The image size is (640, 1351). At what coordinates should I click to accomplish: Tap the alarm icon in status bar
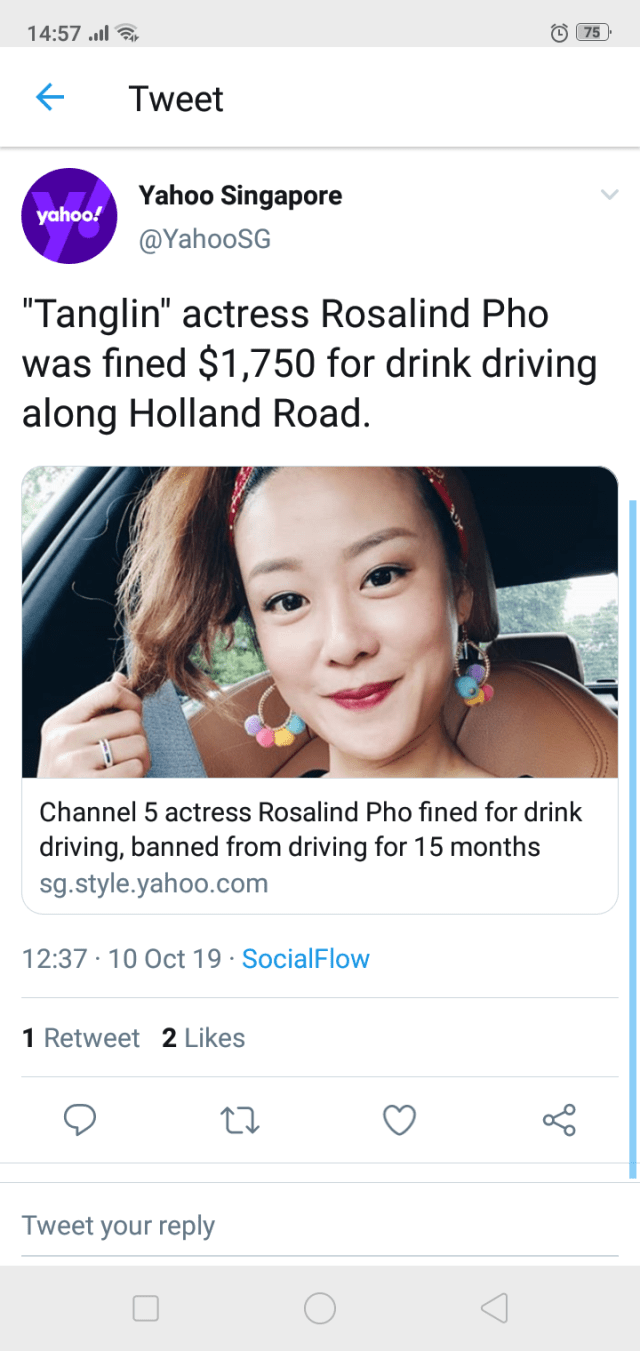pos(560,33)
